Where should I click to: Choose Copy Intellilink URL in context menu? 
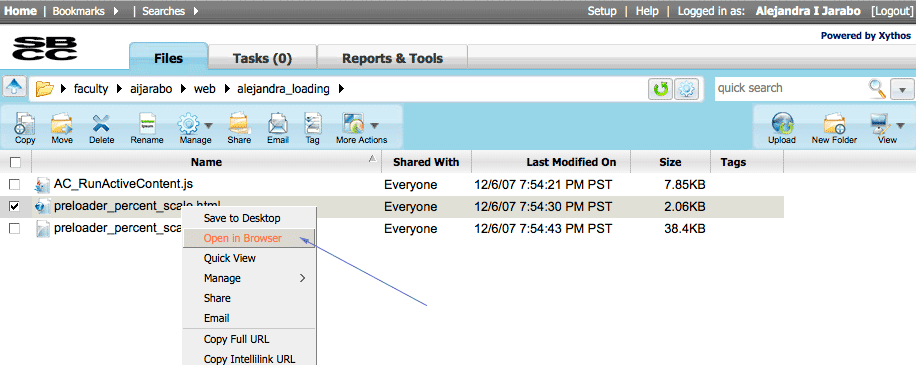249,359
